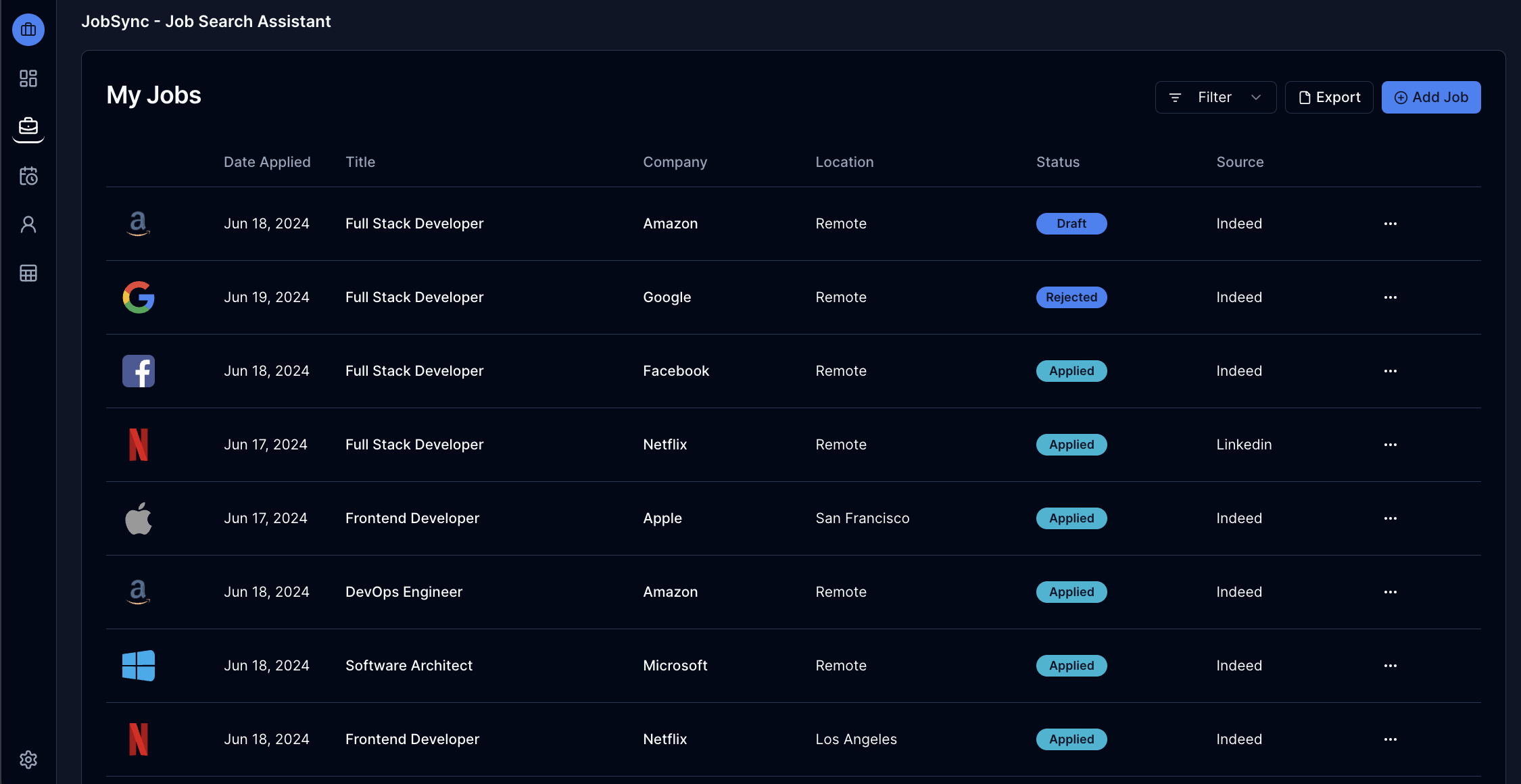The image size is (1521, 784).
Task: Click the Jun 19, 2024 date cell
Action: point(266,297)
